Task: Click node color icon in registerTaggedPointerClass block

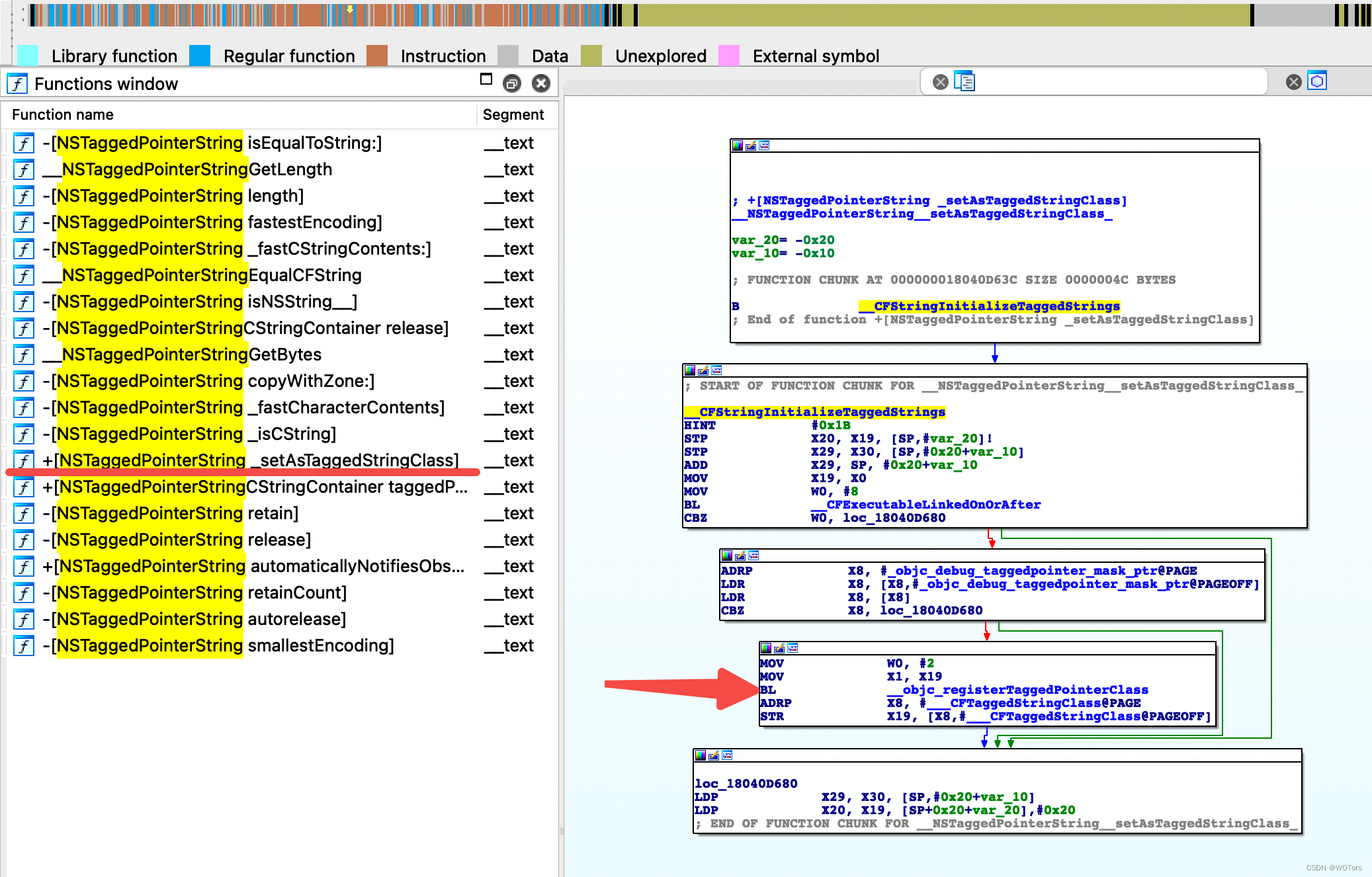Action: [x=766, y=648]
